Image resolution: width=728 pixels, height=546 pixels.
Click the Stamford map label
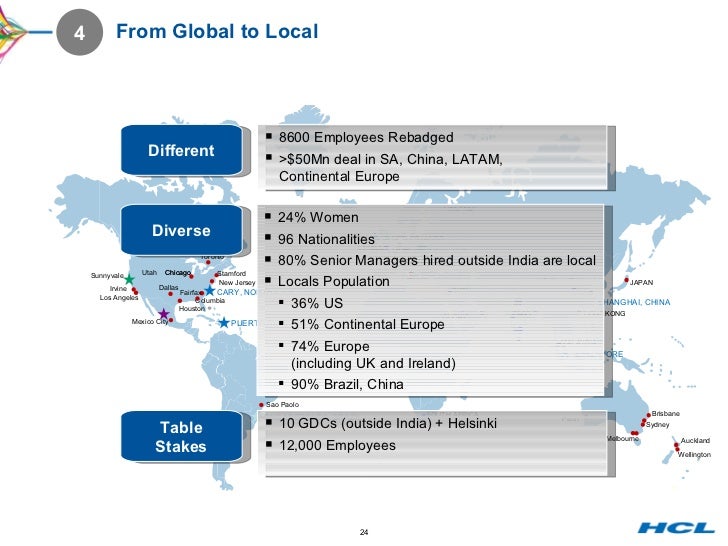click(232, 273)
